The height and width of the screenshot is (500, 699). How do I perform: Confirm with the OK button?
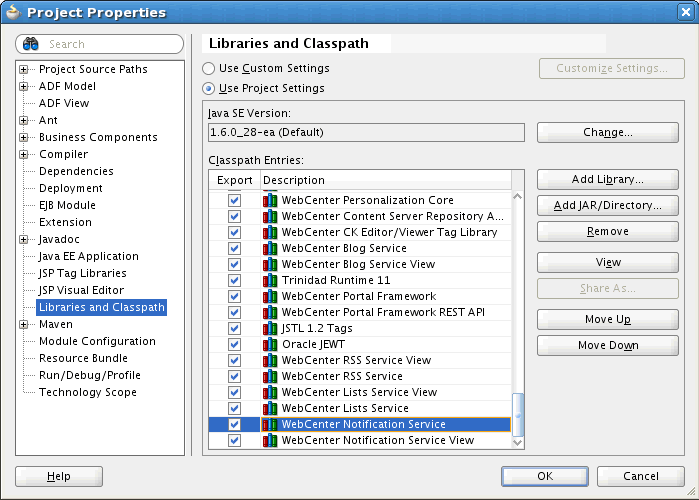545,476
